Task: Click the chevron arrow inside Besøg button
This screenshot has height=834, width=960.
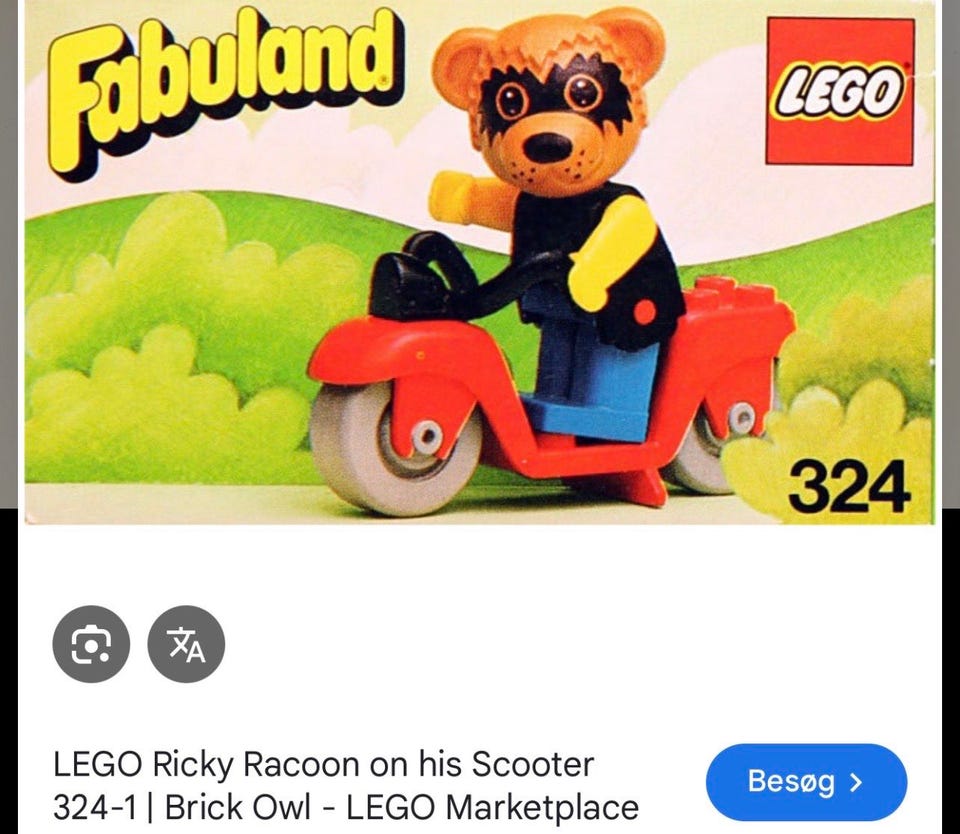Action: tap(857, 782)
